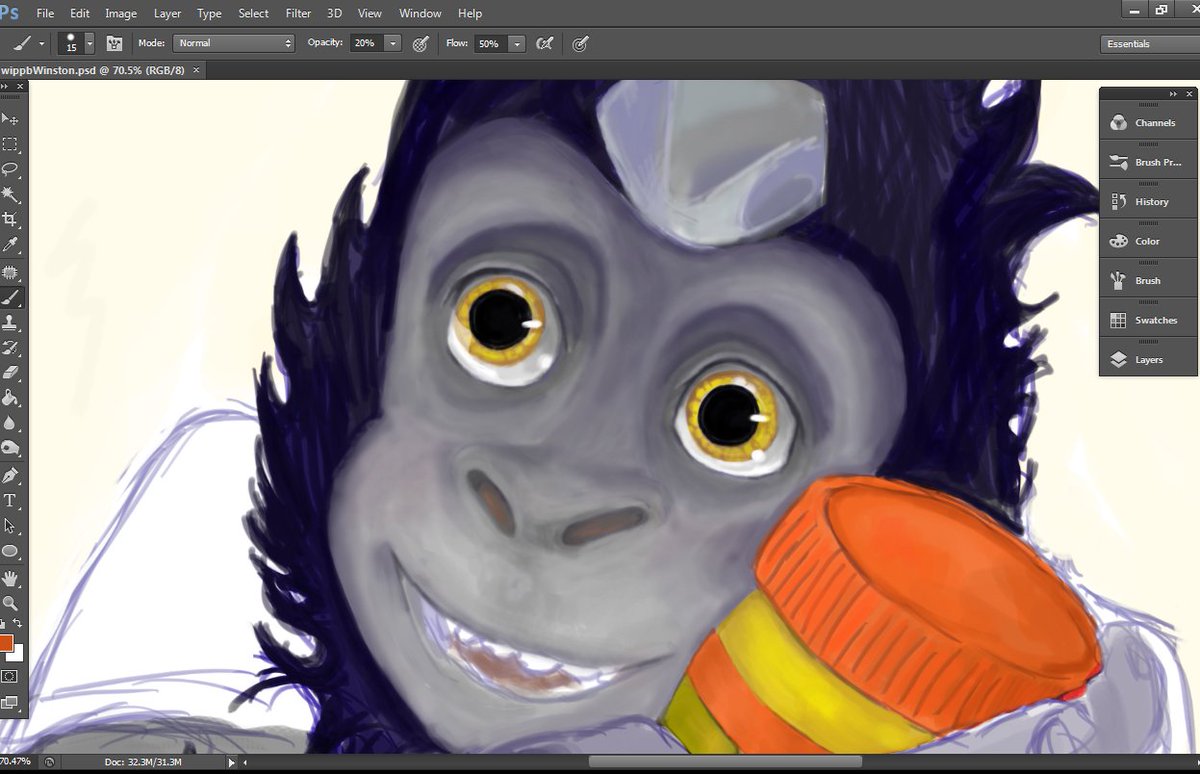This screenshot has width=1200, height=774.
Task: Open the Image menu
Action: pos(121,13)
